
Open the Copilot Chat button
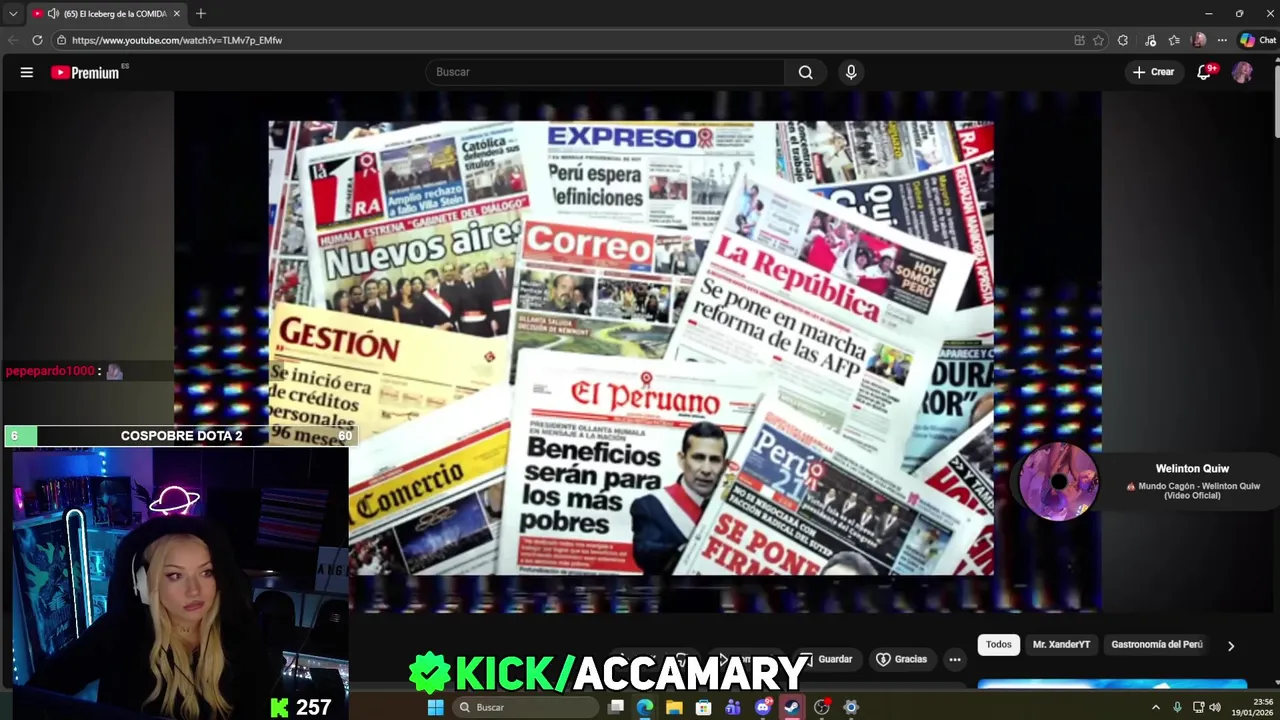click(1257, 40)
